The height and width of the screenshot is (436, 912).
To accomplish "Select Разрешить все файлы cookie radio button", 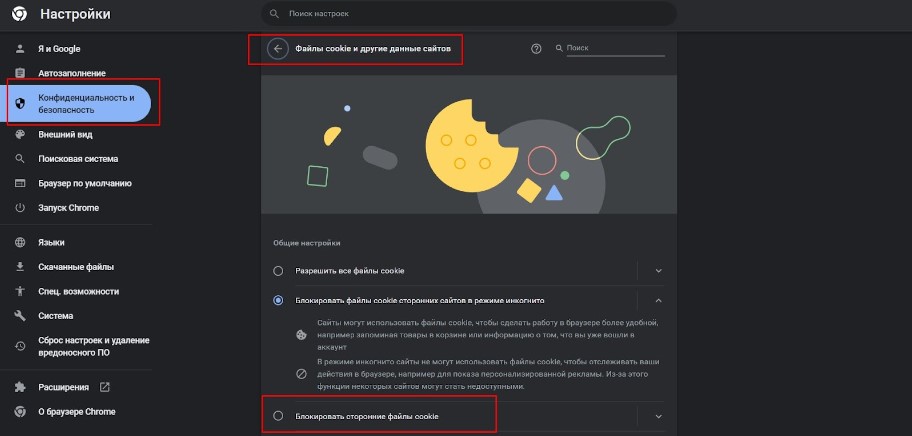I will coord(278,271).
